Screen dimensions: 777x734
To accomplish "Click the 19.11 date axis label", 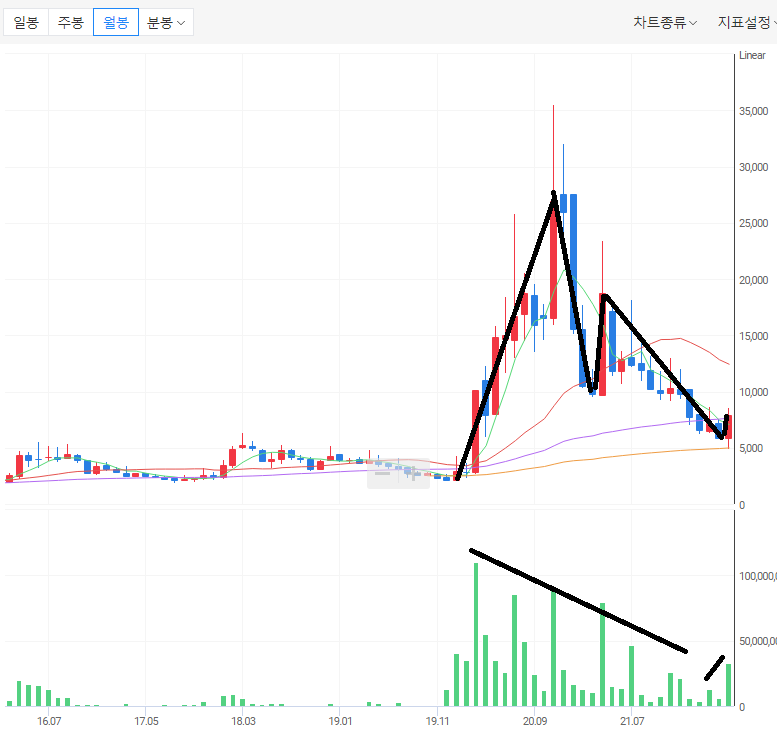I will tap(438, 721).
